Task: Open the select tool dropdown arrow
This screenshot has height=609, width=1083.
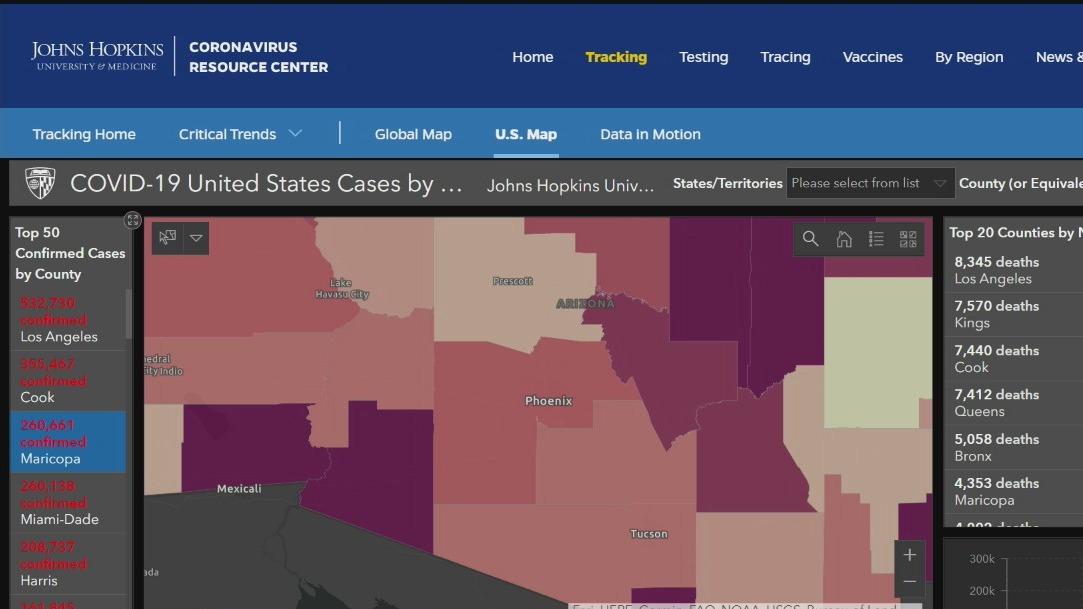Action: [196, 238]
